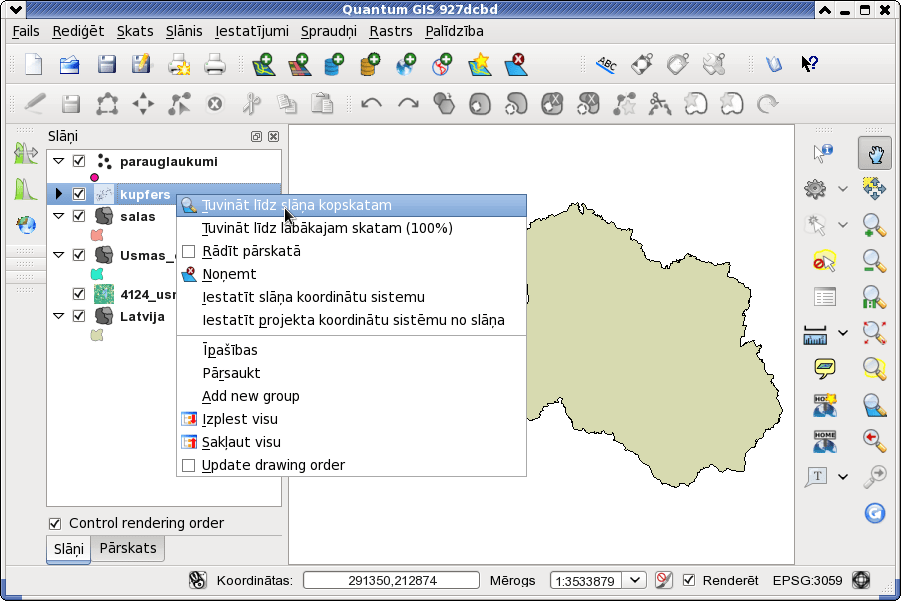Choose Izplest visu from context menu

point(351,419)
